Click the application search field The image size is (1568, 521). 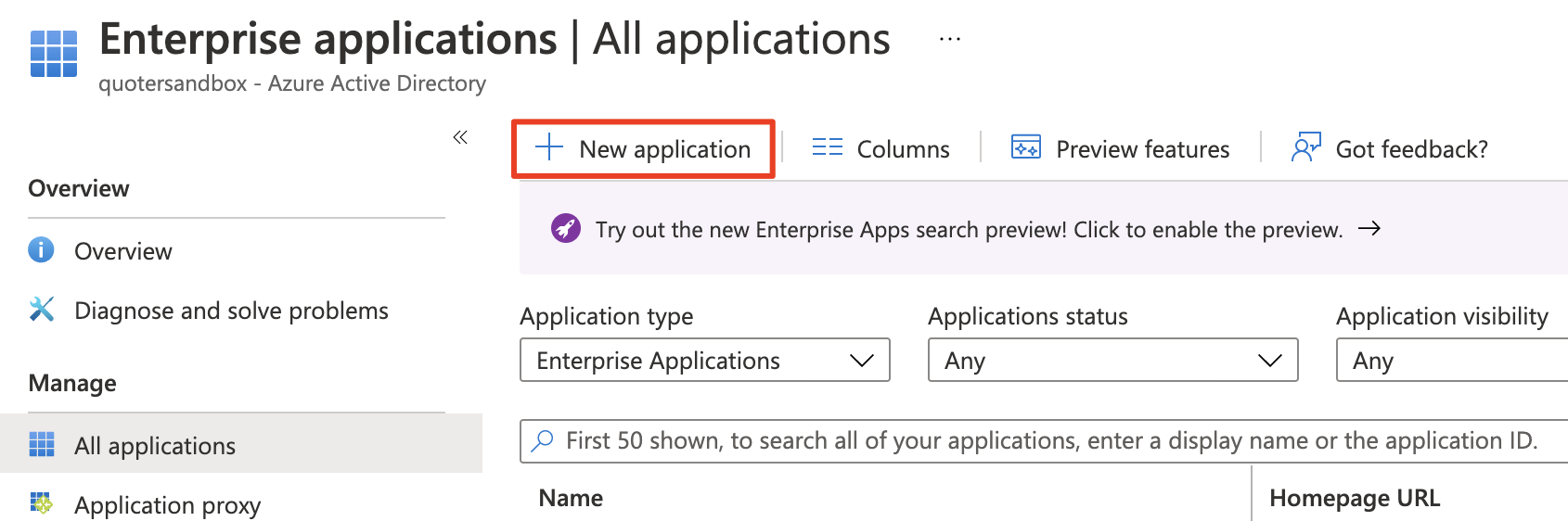click(x=1044, y=441)
